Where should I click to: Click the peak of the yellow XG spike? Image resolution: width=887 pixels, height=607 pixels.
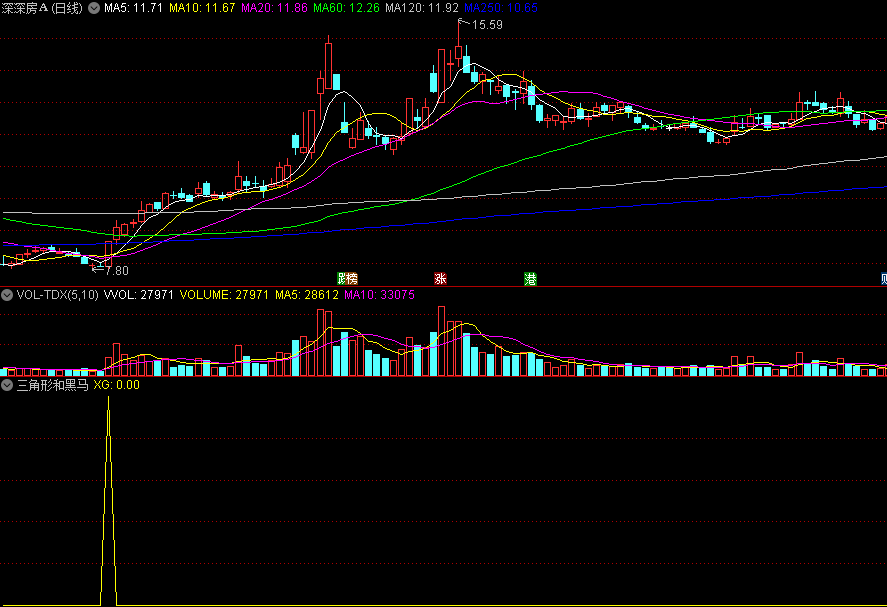click(x=109, y=398)
